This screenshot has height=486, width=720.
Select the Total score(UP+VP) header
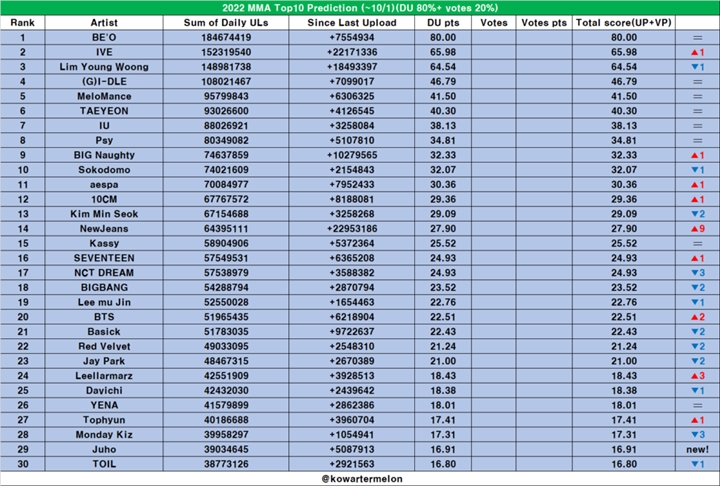pyautogui.click(x=624, y=23)
